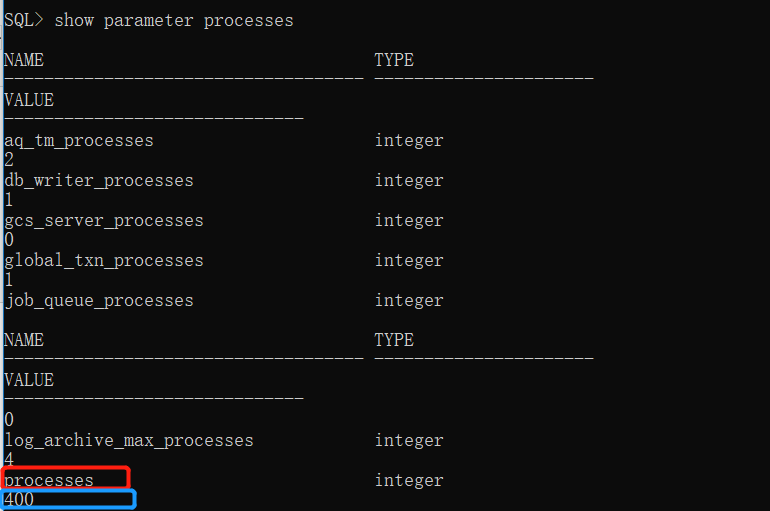
Task: Click the value 400 in blue box
Action: click(19, 500)
